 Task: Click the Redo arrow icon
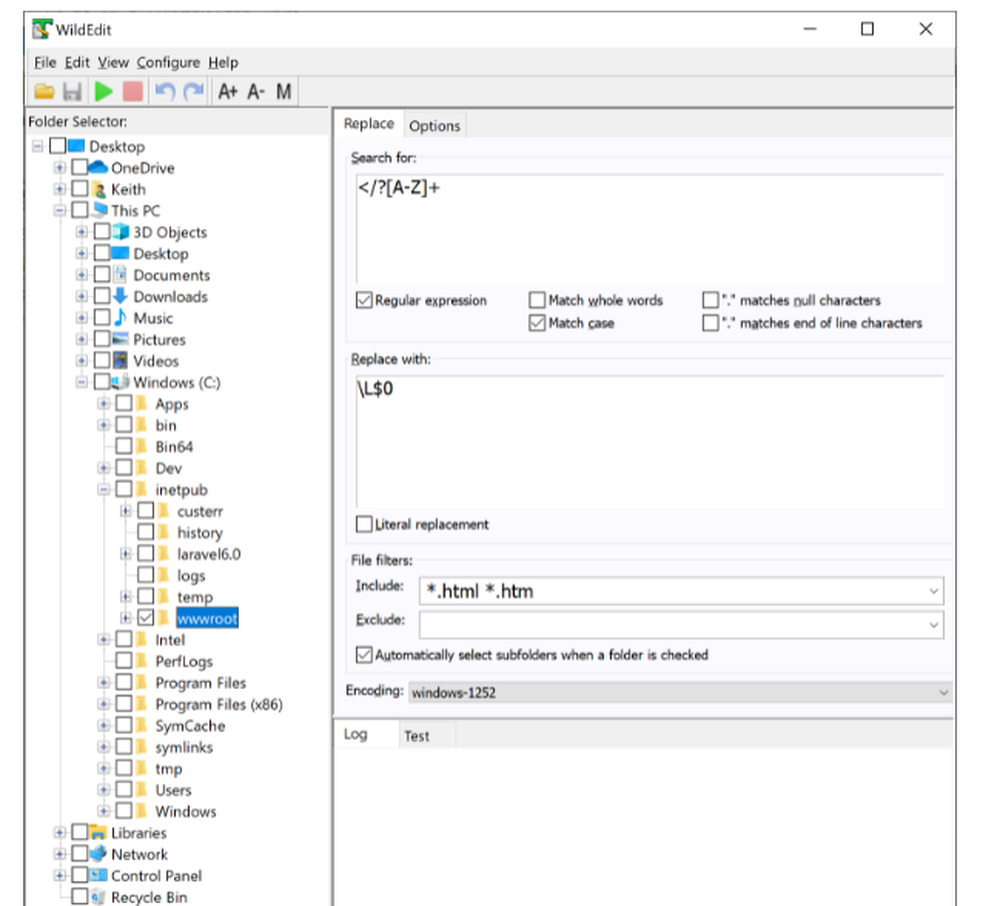[194, 92]
